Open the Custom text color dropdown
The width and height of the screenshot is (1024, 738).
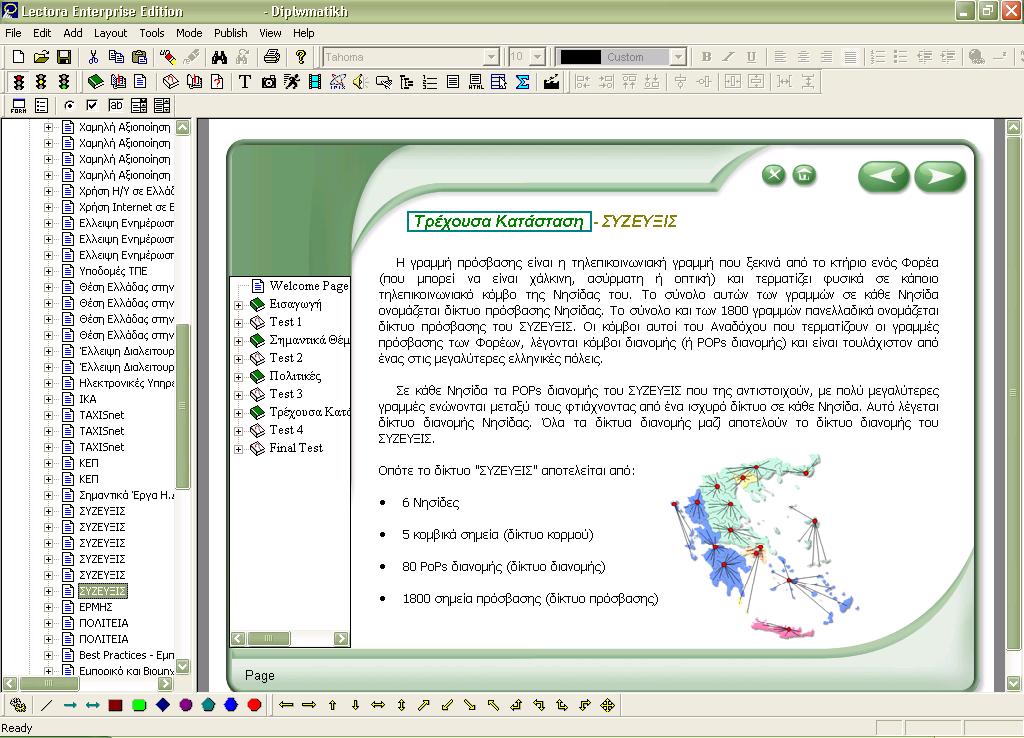coord(679,57)
